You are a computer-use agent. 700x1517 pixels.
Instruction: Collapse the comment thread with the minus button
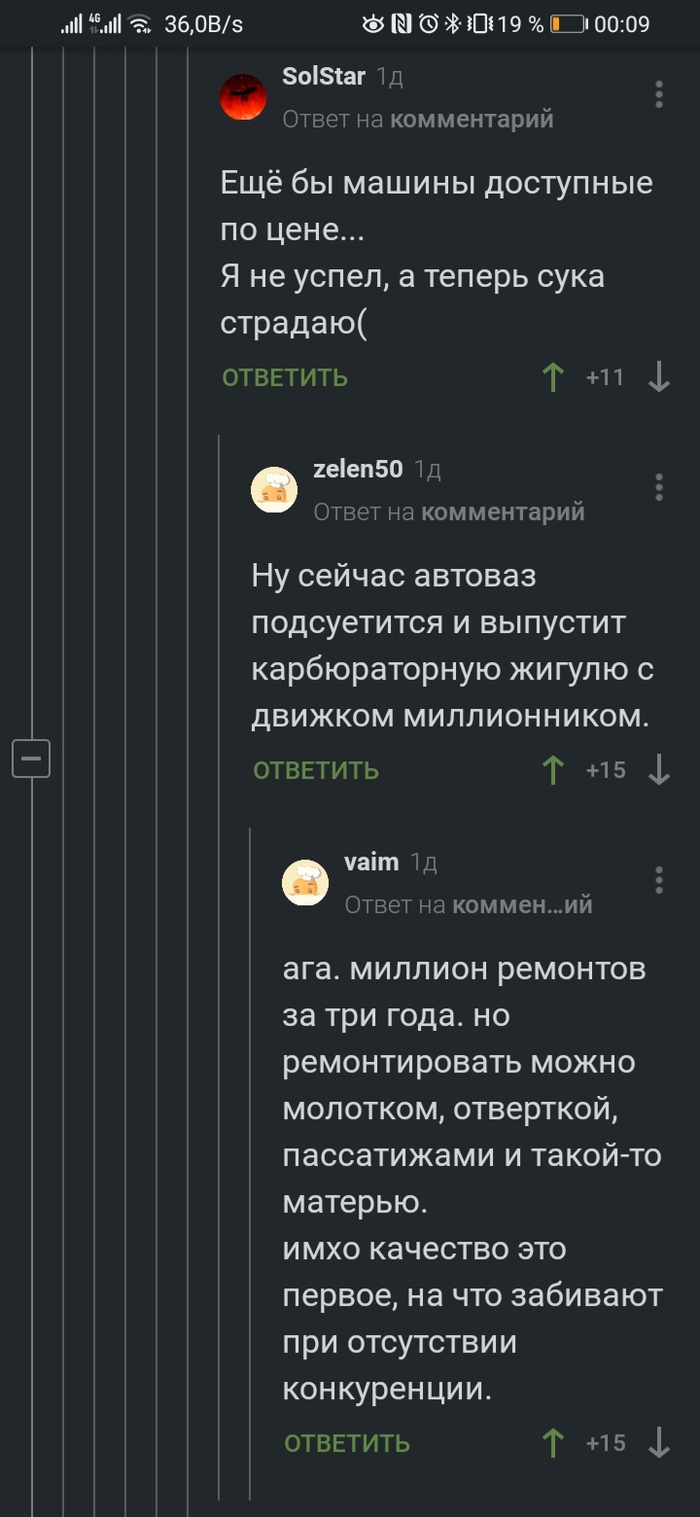pyautogui.click(x=29, y=757)
